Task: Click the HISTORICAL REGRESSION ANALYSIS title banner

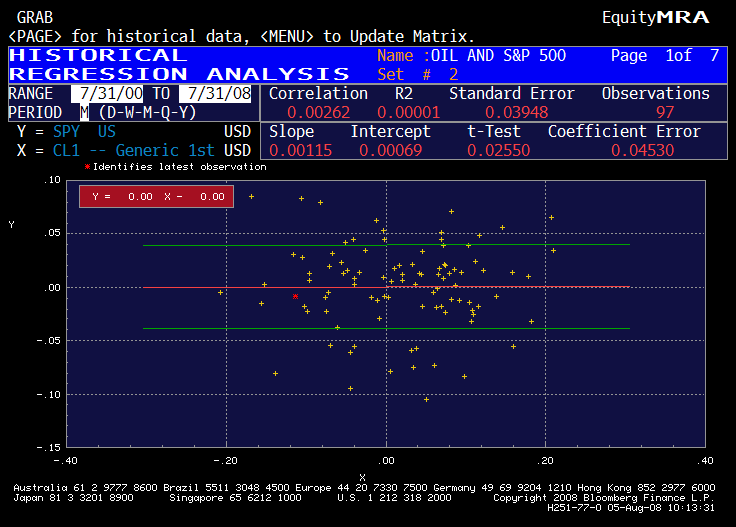Action: coord(180,65)
